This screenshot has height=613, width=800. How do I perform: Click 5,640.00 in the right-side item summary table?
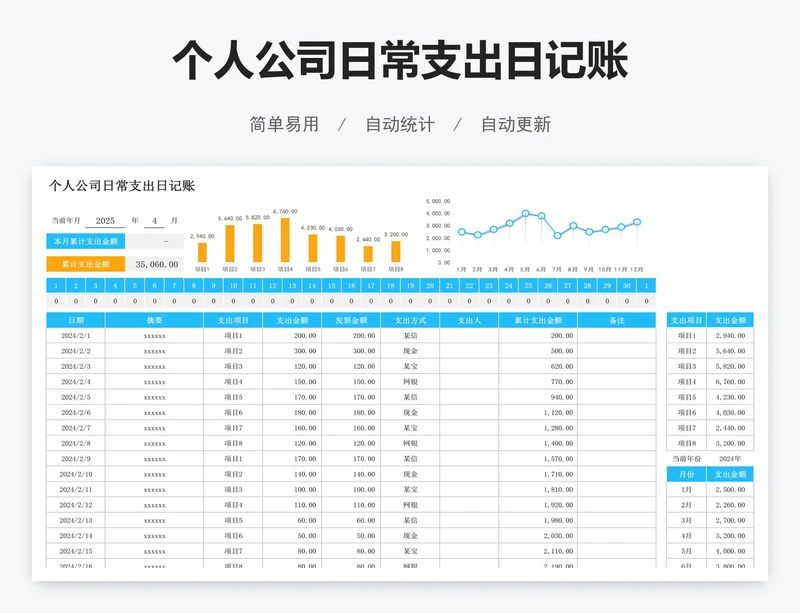730,351
